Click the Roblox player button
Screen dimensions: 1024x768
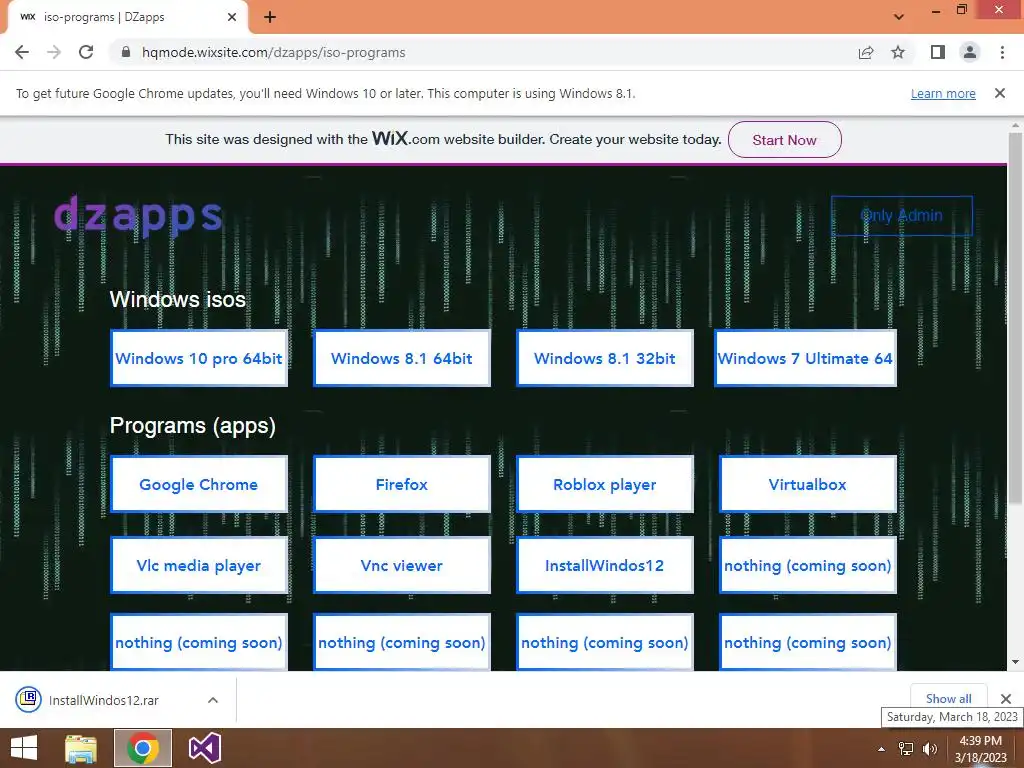(605, 484)
